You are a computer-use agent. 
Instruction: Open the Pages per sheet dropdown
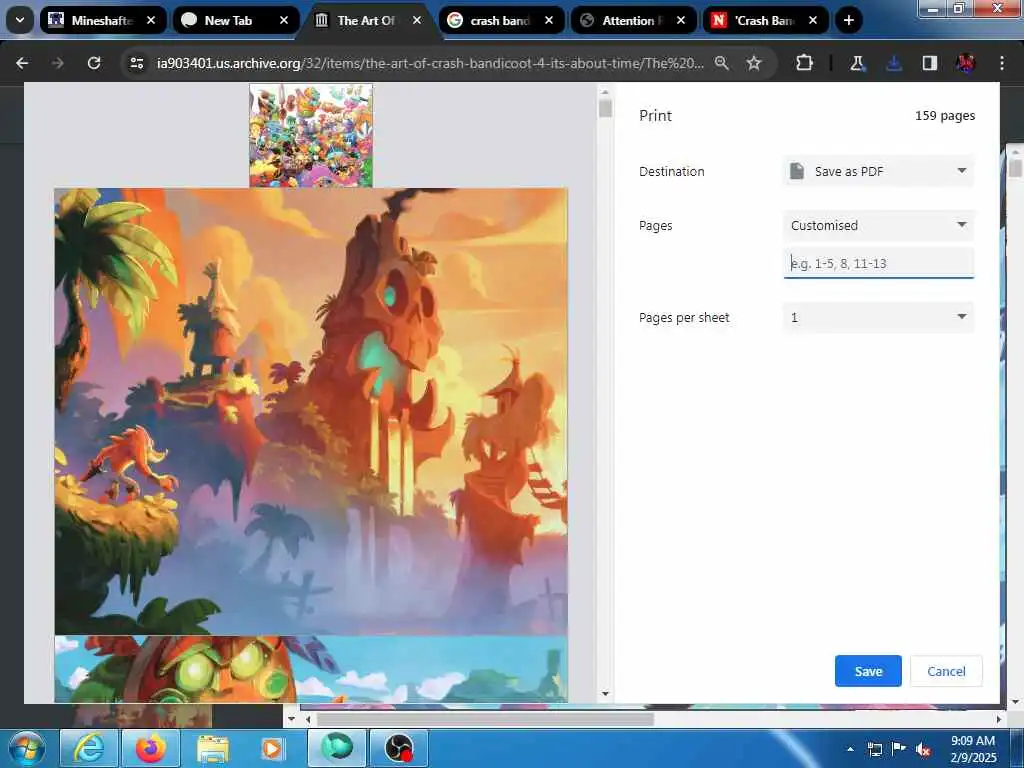tap(878, 317)
